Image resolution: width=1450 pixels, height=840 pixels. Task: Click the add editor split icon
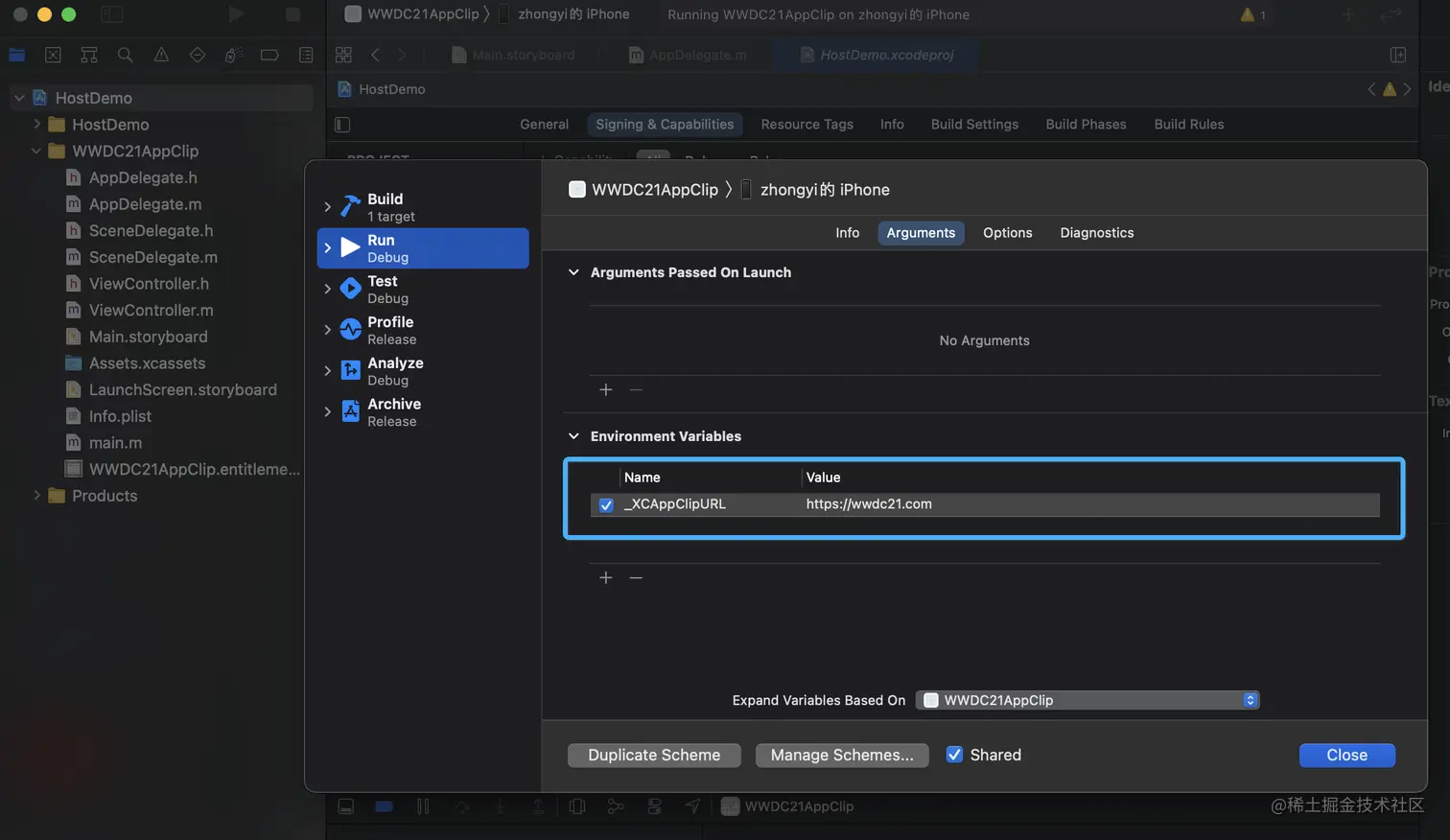(1398, 55)
